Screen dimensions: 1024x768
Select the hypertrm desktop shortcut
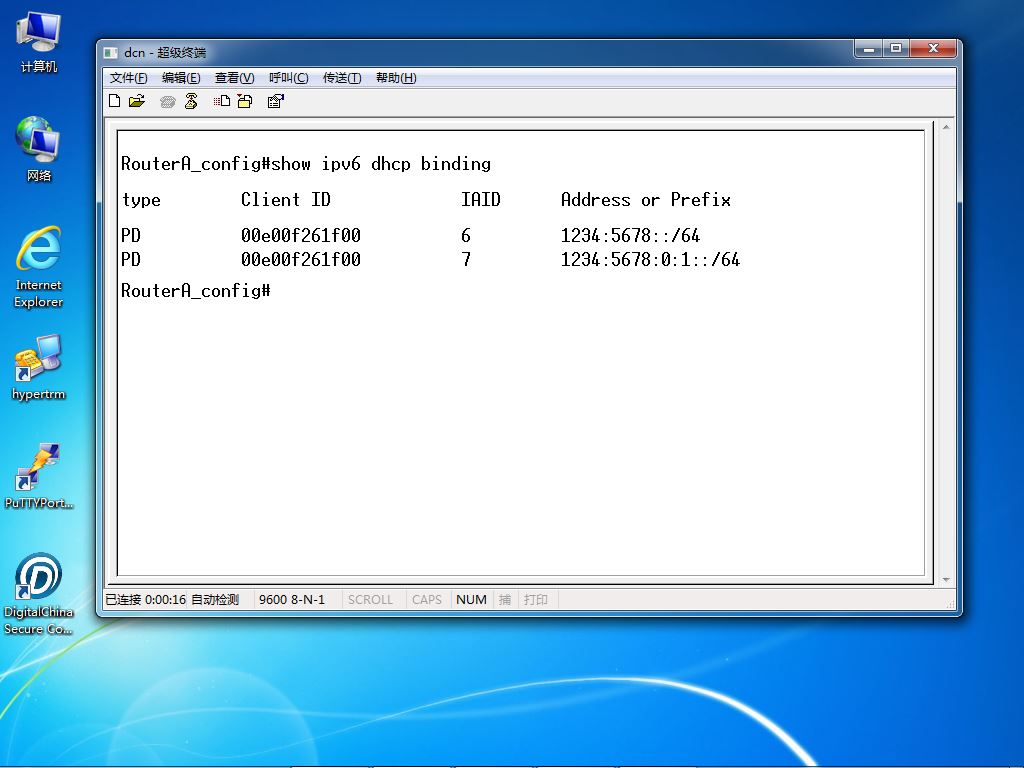pos(39,368)
